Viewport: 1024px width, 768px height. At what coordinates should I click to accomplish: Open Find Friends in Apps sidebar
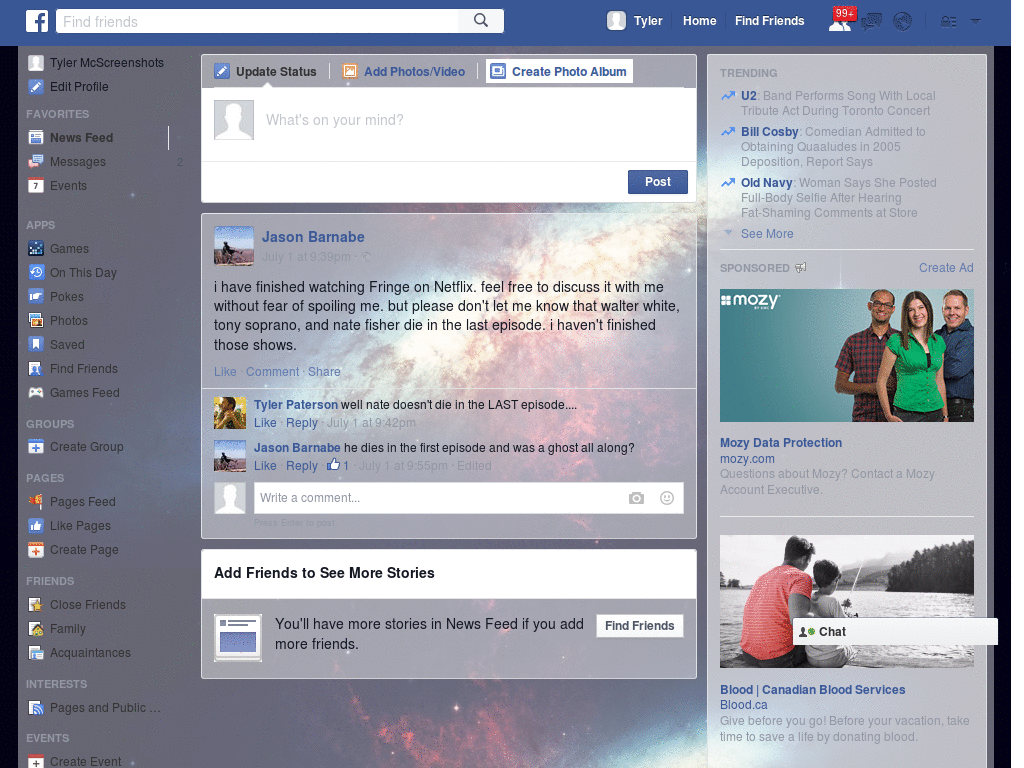coord(84,368)
